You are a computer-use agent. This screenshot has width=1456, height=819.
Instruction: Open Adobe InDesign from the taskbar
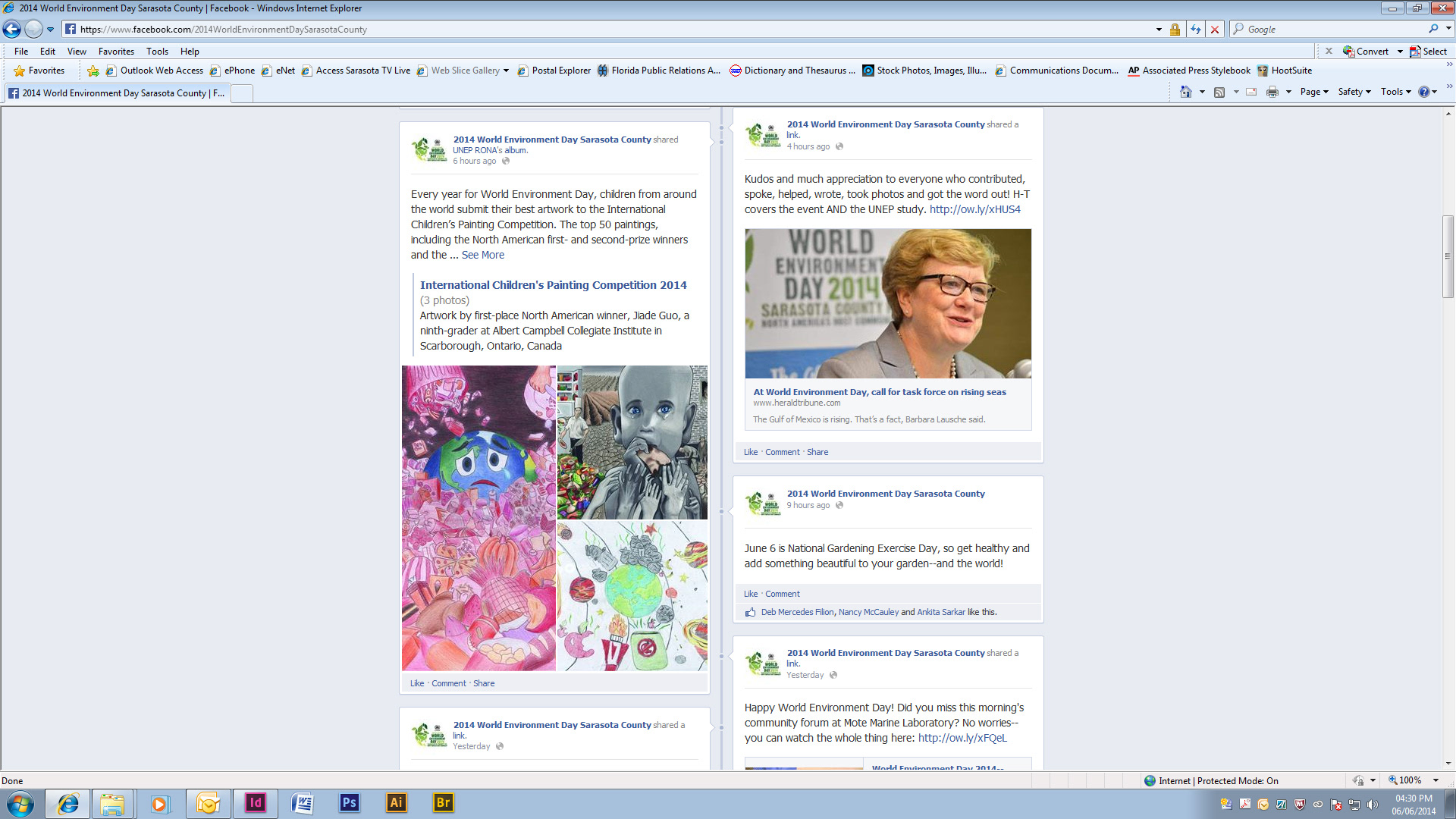tap(255, 803)
